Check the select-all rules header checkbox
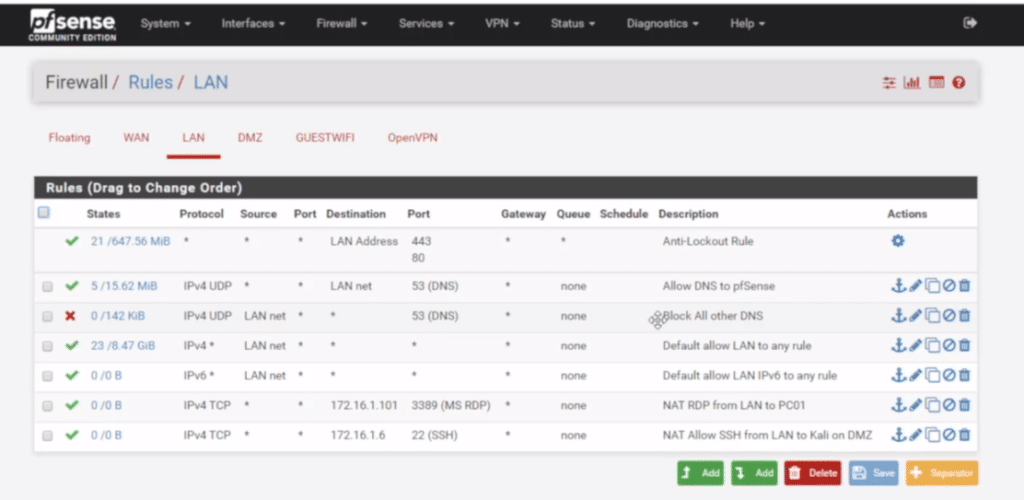The image size is (1024, 500). coord(43,213)
